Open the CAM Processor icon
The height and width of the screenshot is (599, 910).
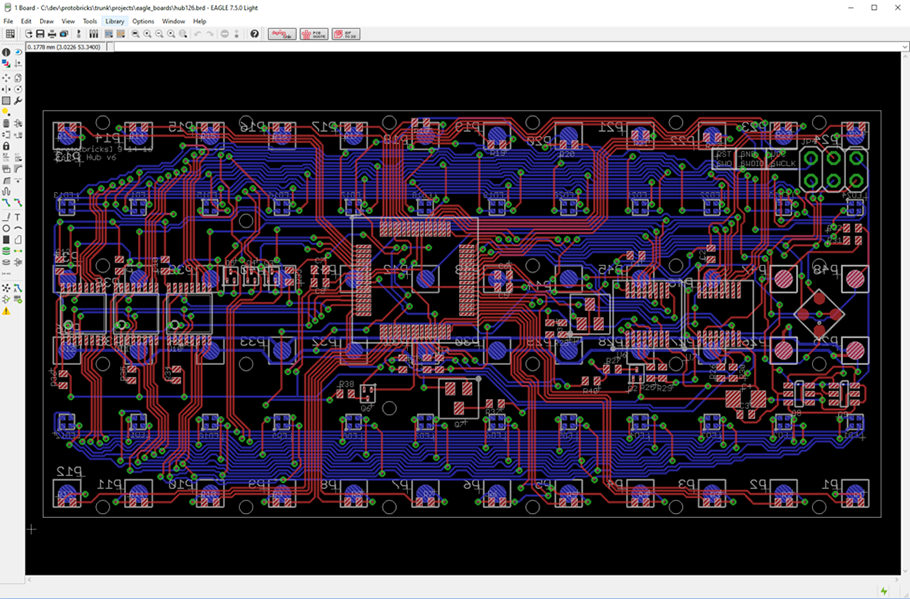point(63,34)
